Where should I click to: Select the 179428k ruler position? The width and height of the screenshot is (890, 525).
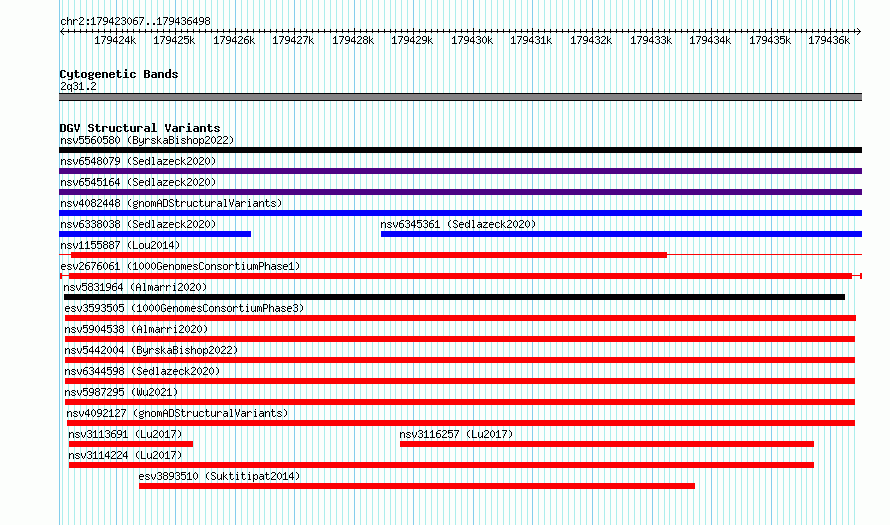[x=353, y=40]
